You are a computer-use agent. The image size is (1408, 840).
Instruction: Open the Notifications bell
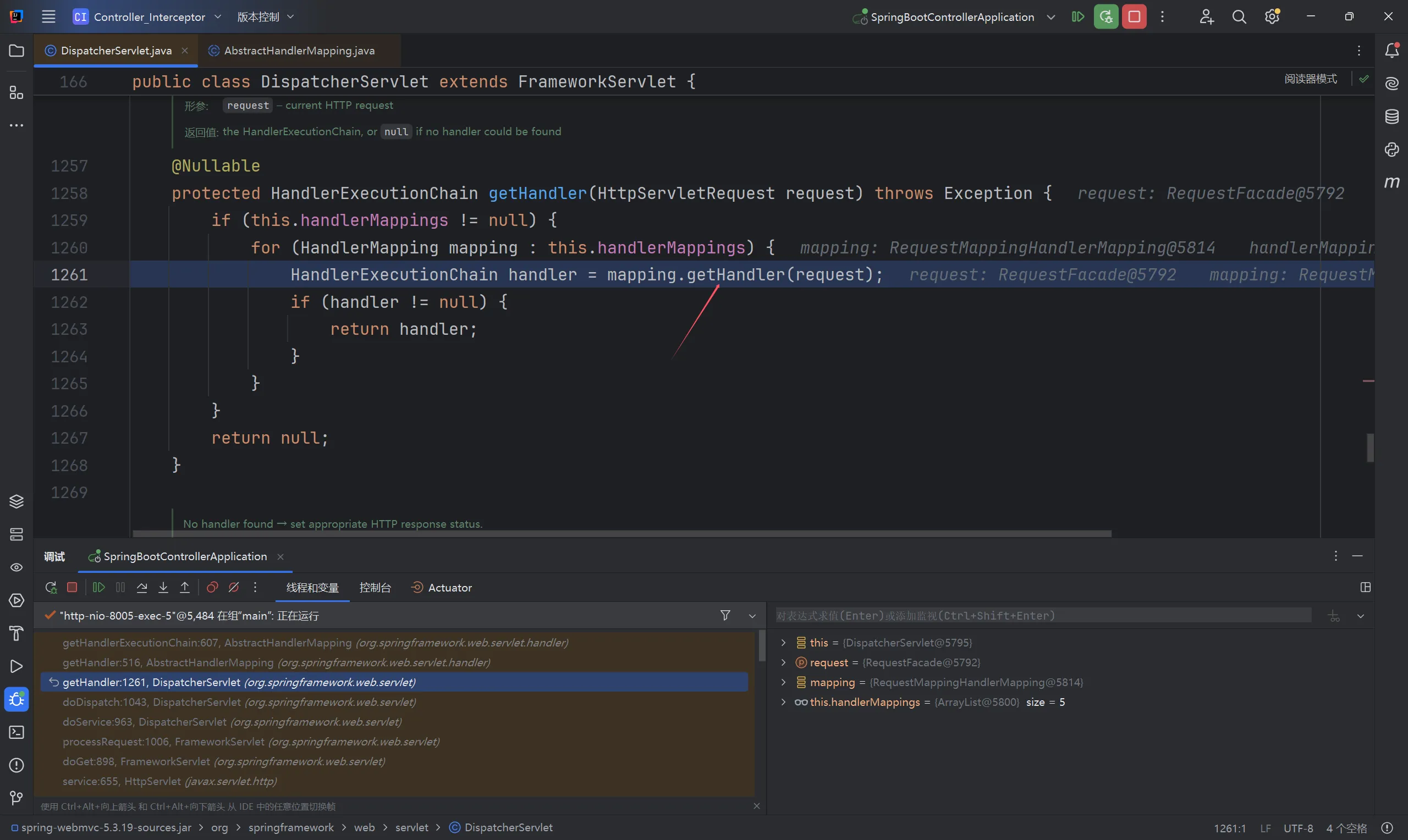tap(1392, 51)
